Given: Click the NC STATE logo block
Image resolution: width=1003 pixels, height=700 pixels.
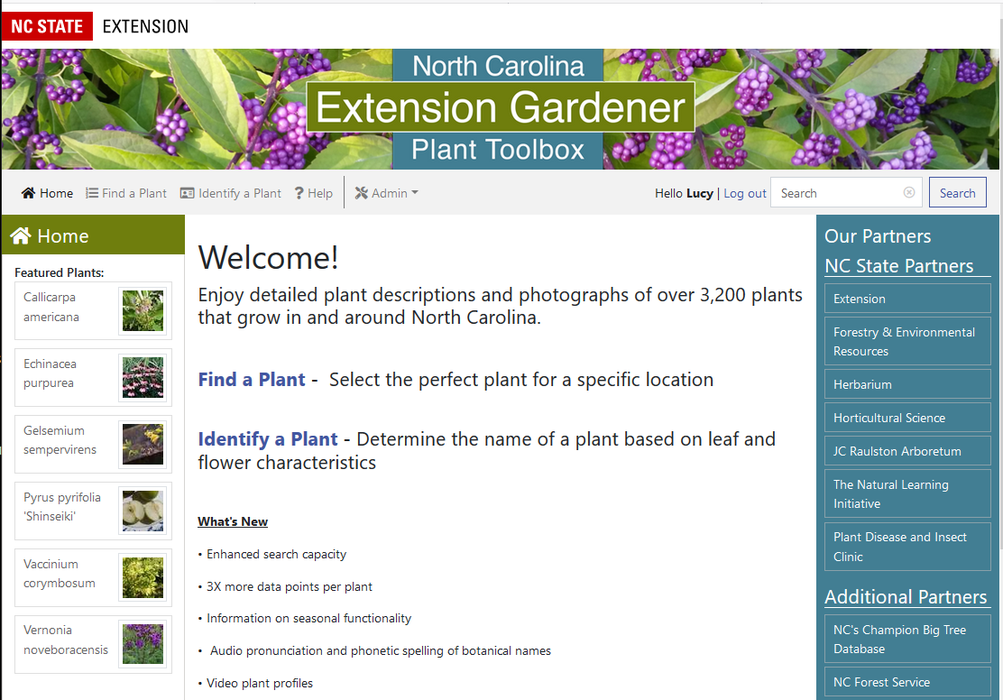Looking at the screenshot, I should coord(46,26).
